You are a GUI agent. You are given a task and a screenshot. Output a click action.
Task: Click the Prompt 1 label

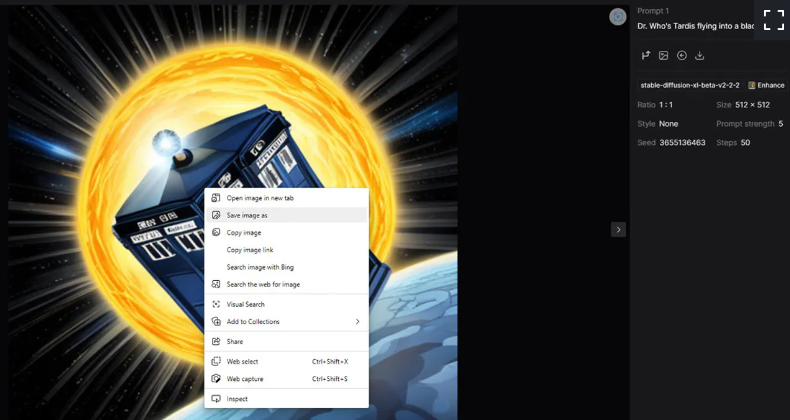click(653, 11)
